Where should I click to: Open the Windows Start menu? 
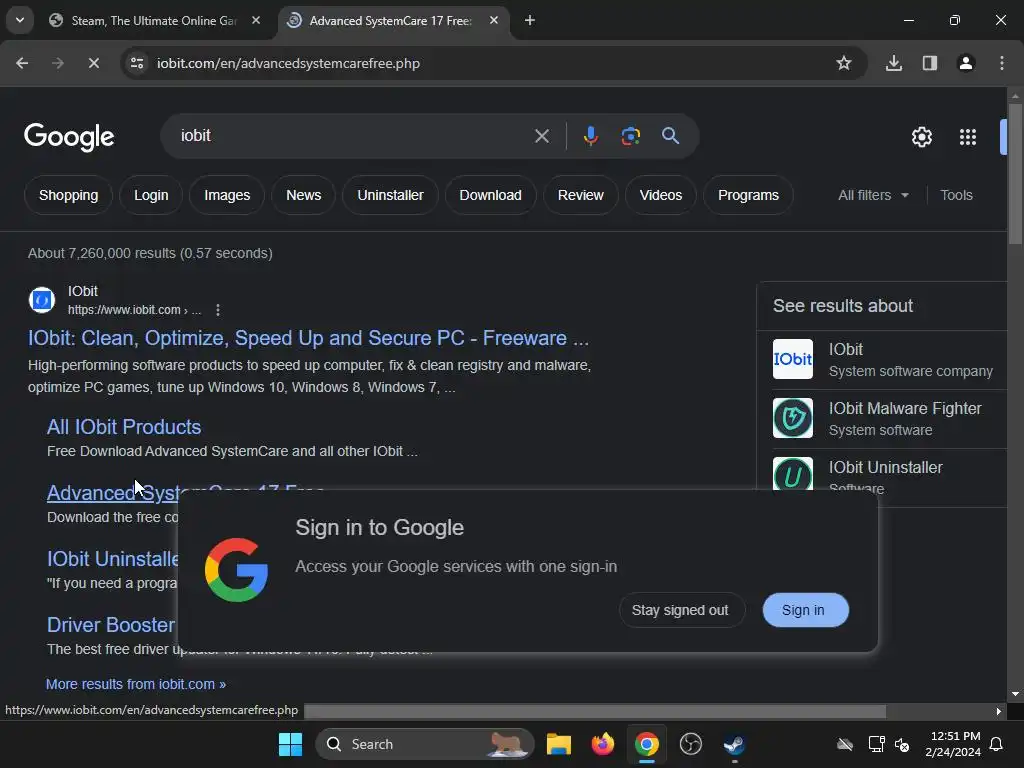coord(290,744)
